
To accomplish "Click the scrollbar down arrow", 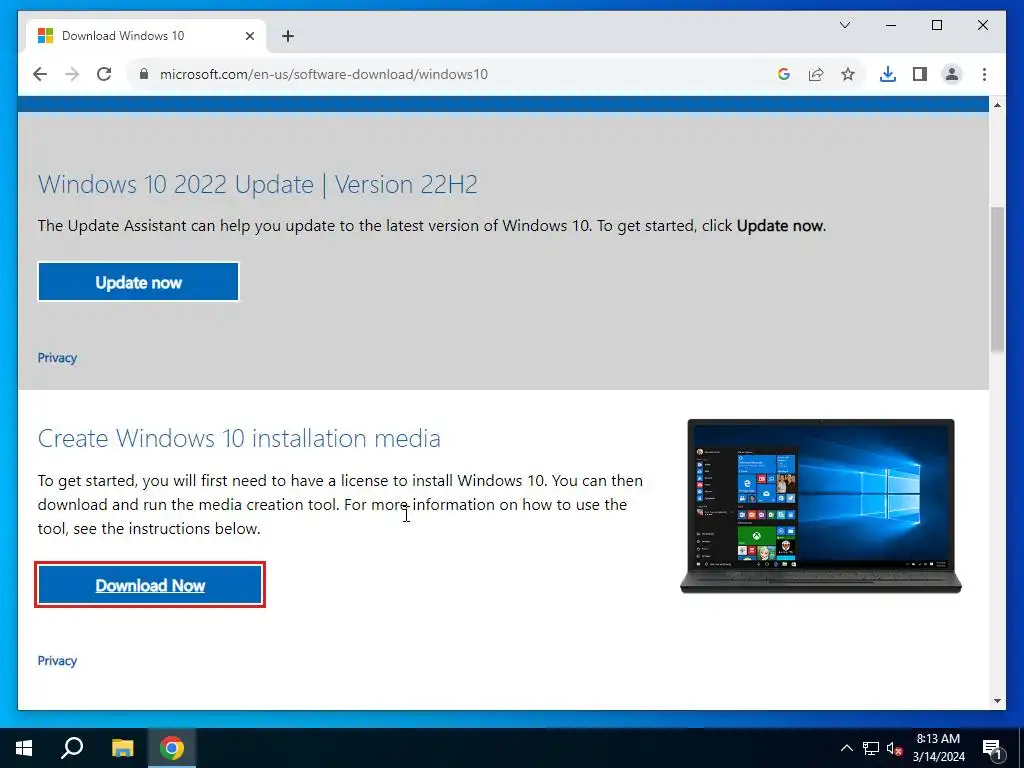I will click(x=997, y=701).
